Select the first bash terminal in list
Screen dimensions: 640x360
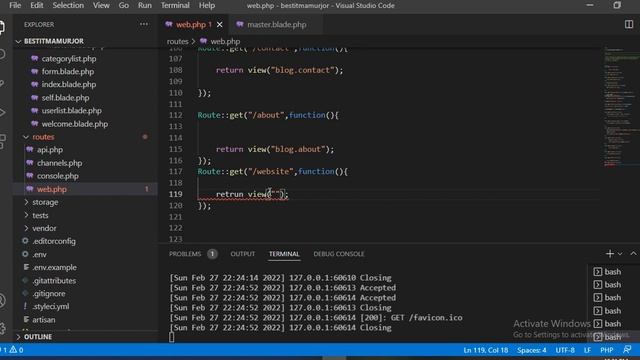(608, 272)
